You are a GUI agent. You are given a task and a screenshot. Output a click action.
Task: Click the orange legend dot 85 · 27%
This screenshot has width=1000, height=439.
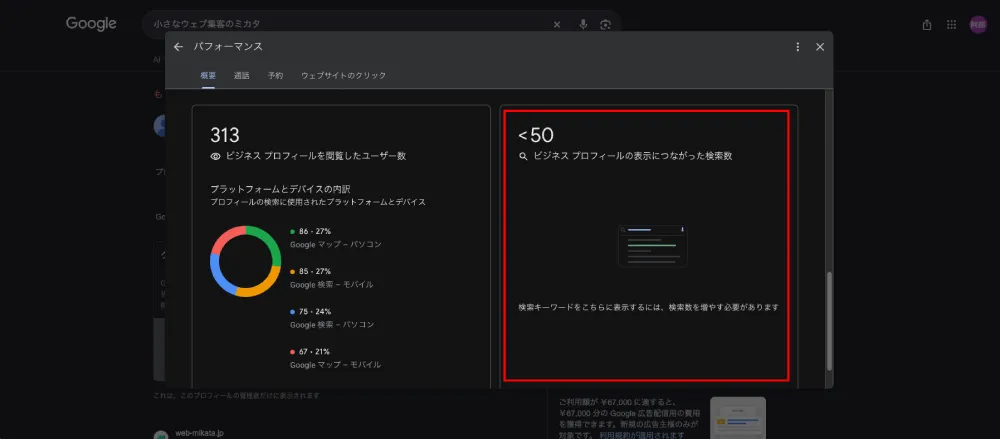(293, 272)
